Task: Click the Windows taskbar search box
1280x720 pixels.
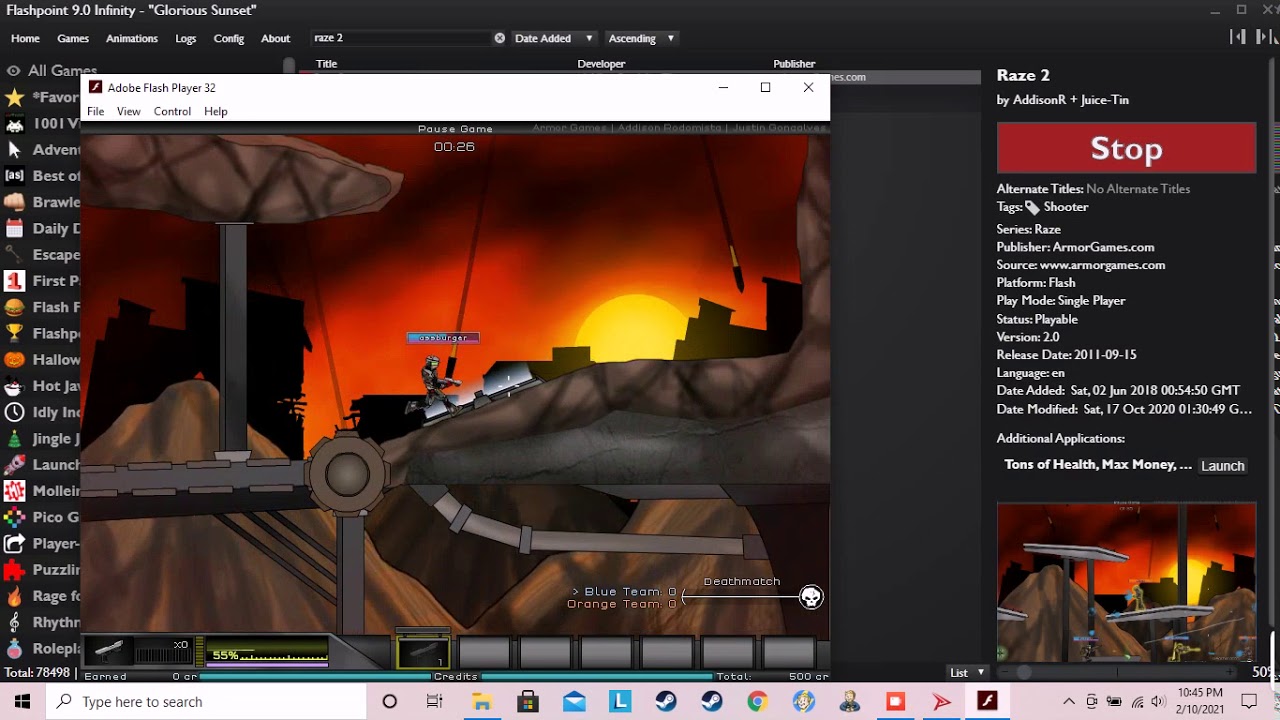Action: [x=206, y=702]
